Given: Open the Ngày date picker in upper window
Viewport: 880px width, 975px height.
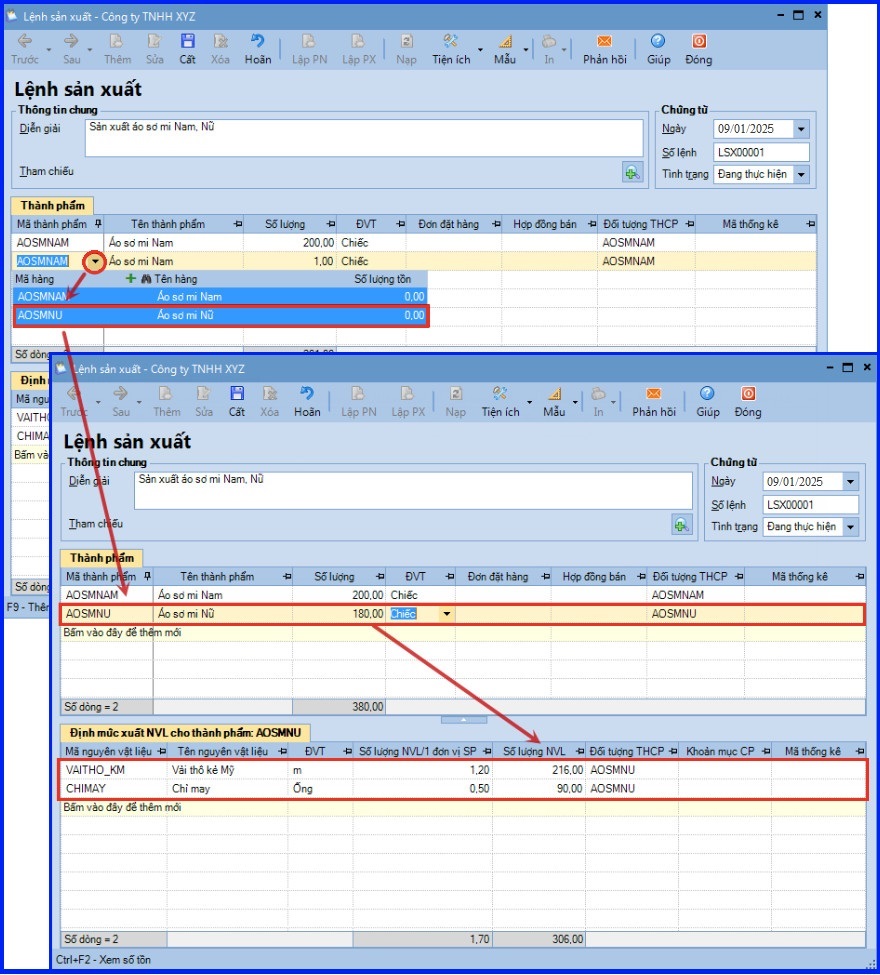Looking at the screenshot, I should (x=801, y=130).
